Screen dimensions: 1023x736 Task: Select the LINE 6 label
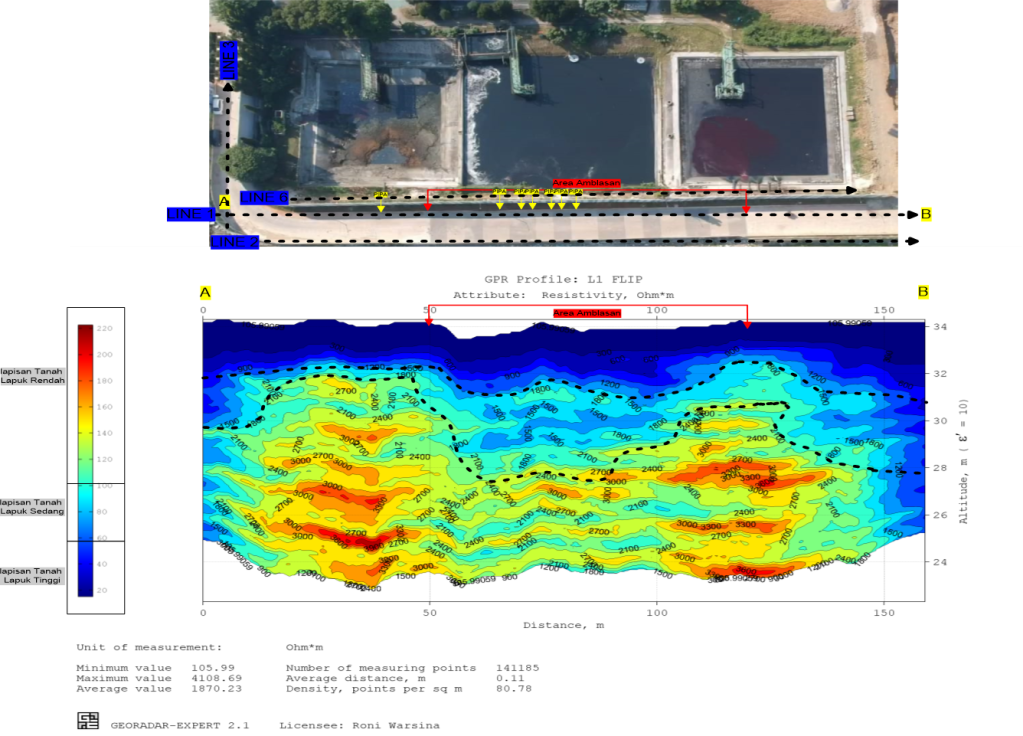pyautogui.click(x=264, y=198)
